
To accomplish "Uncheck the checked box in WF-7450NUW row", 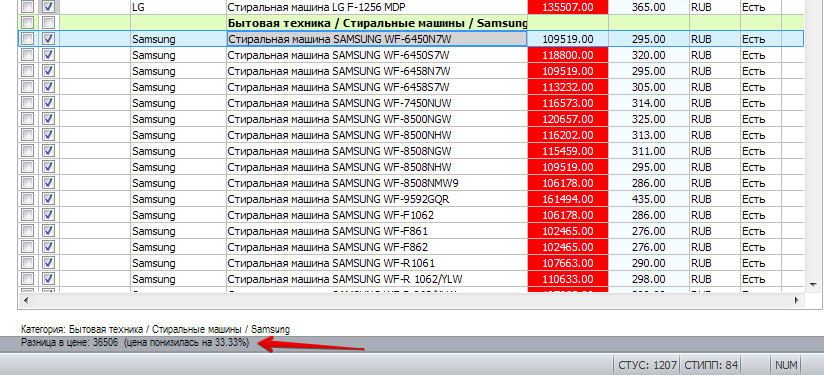I will (48, 103).
